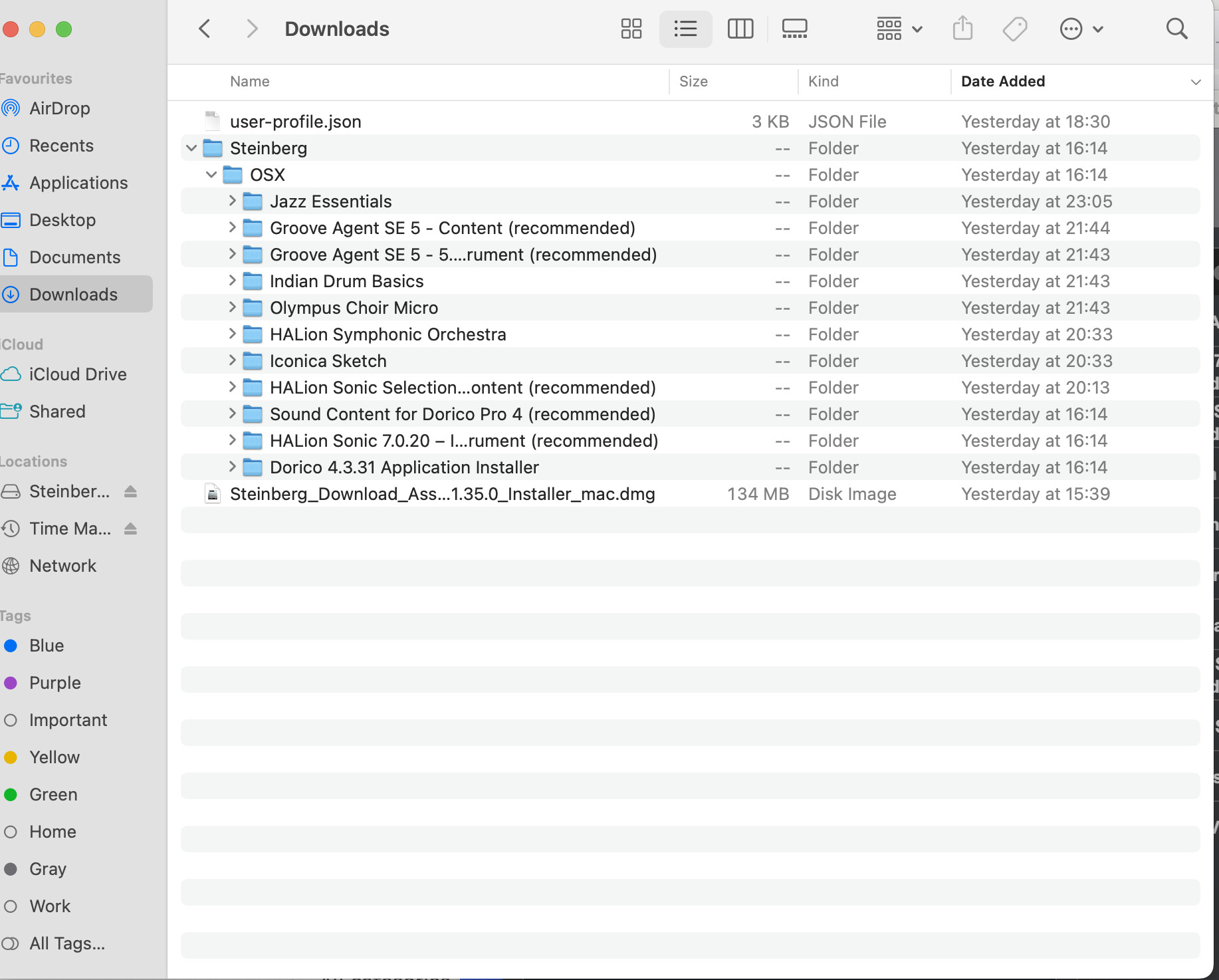Open the group-by options menu

tap(899, 29)
